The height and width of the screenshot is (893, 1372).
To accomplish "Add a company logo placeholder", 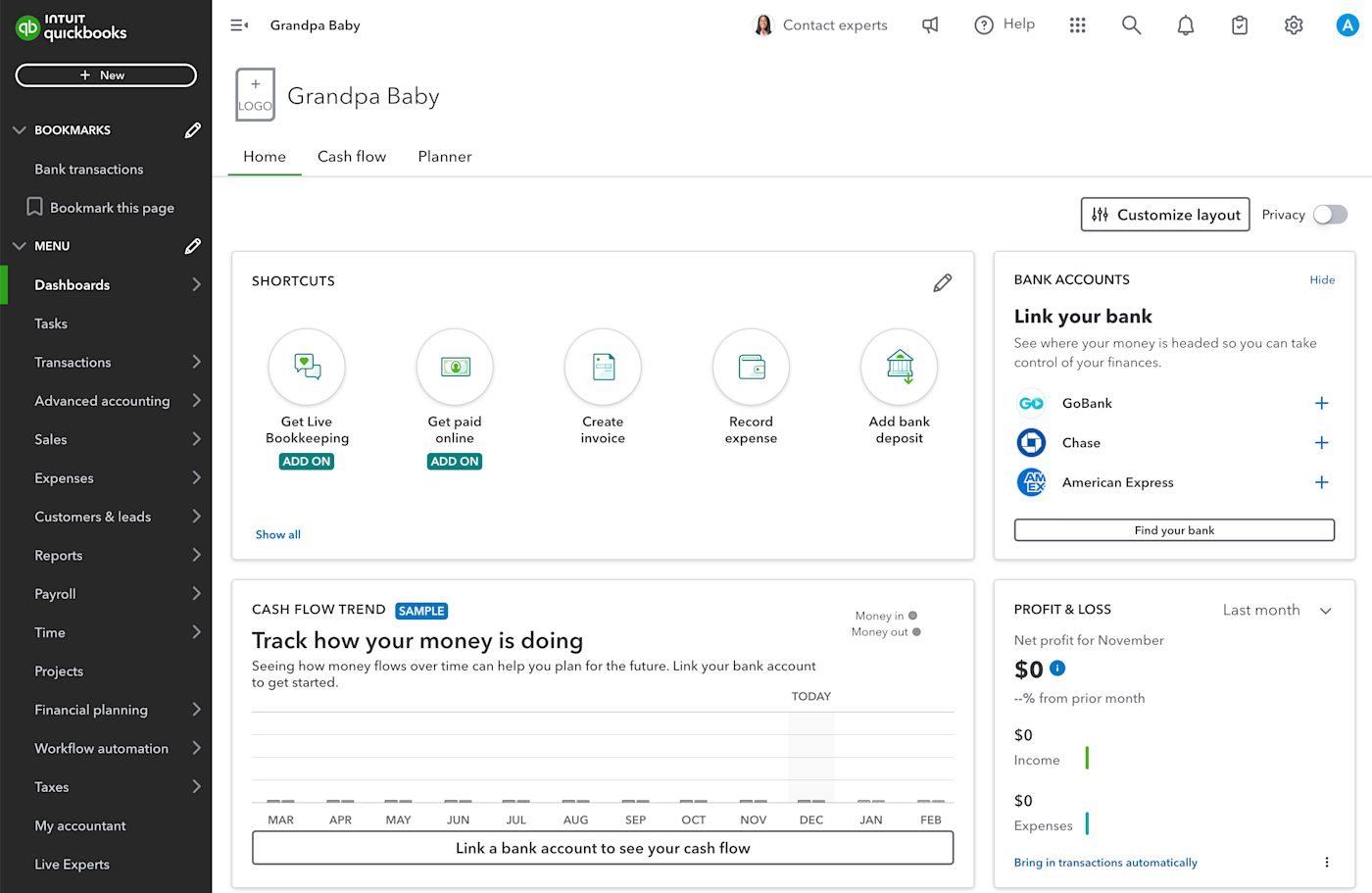I will [x=255, y=95].
